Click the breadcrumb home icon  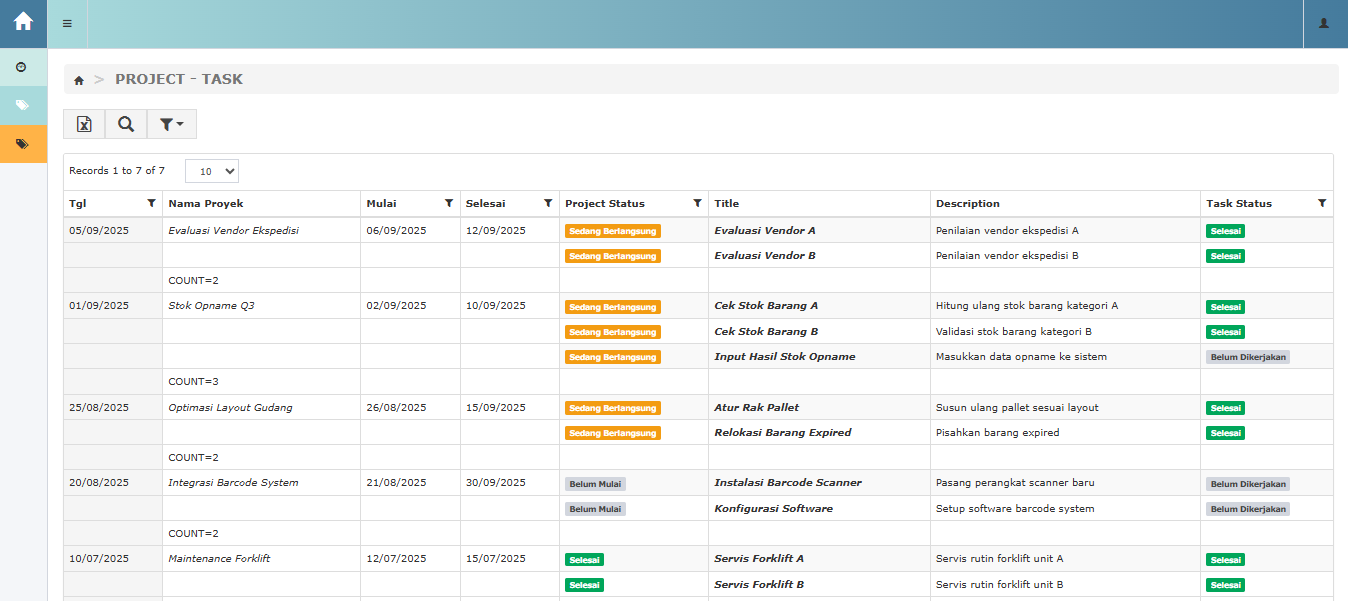click(79, 80)
